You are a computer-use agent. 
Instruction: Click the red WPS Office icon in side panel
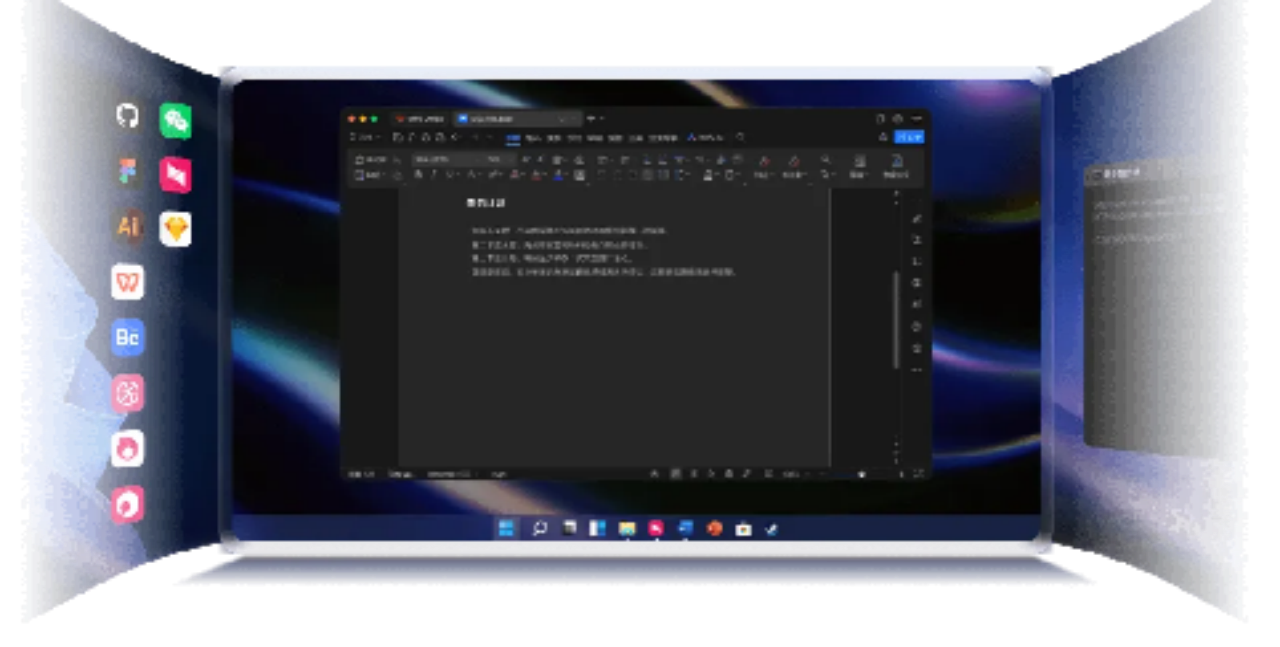(127, 282)
